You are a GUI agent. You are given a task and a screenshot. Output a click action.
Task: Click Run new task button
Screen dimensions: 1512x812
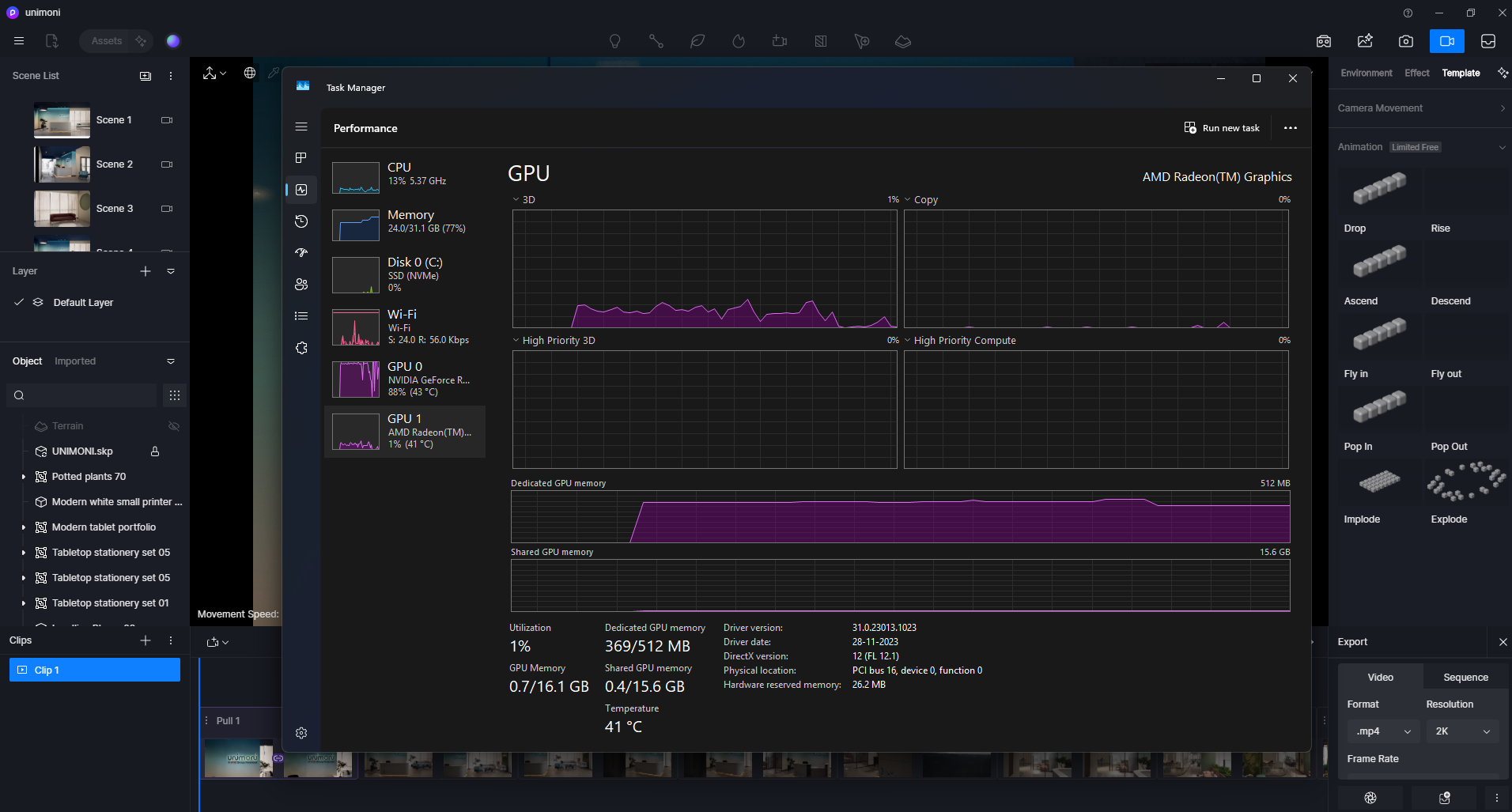(1222, 128)
